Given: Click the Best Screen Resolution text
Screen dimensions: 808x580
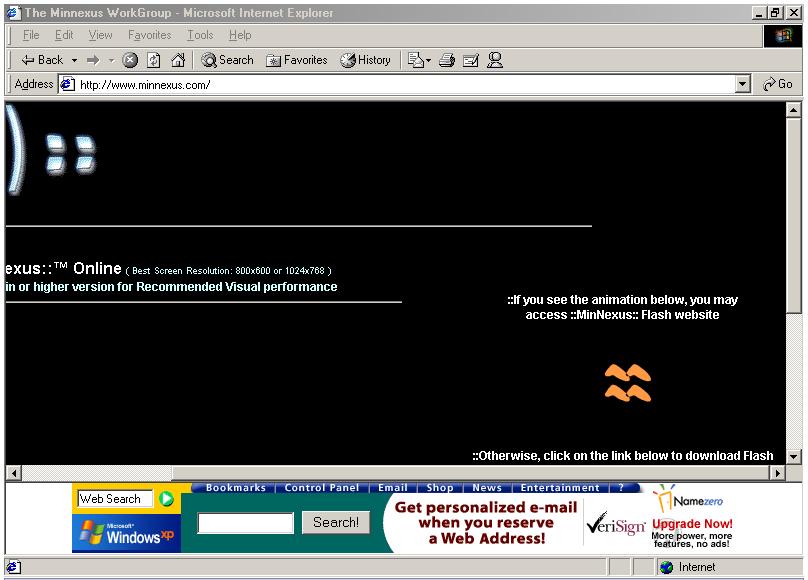Looking at the screenshot, I should 228,271.
